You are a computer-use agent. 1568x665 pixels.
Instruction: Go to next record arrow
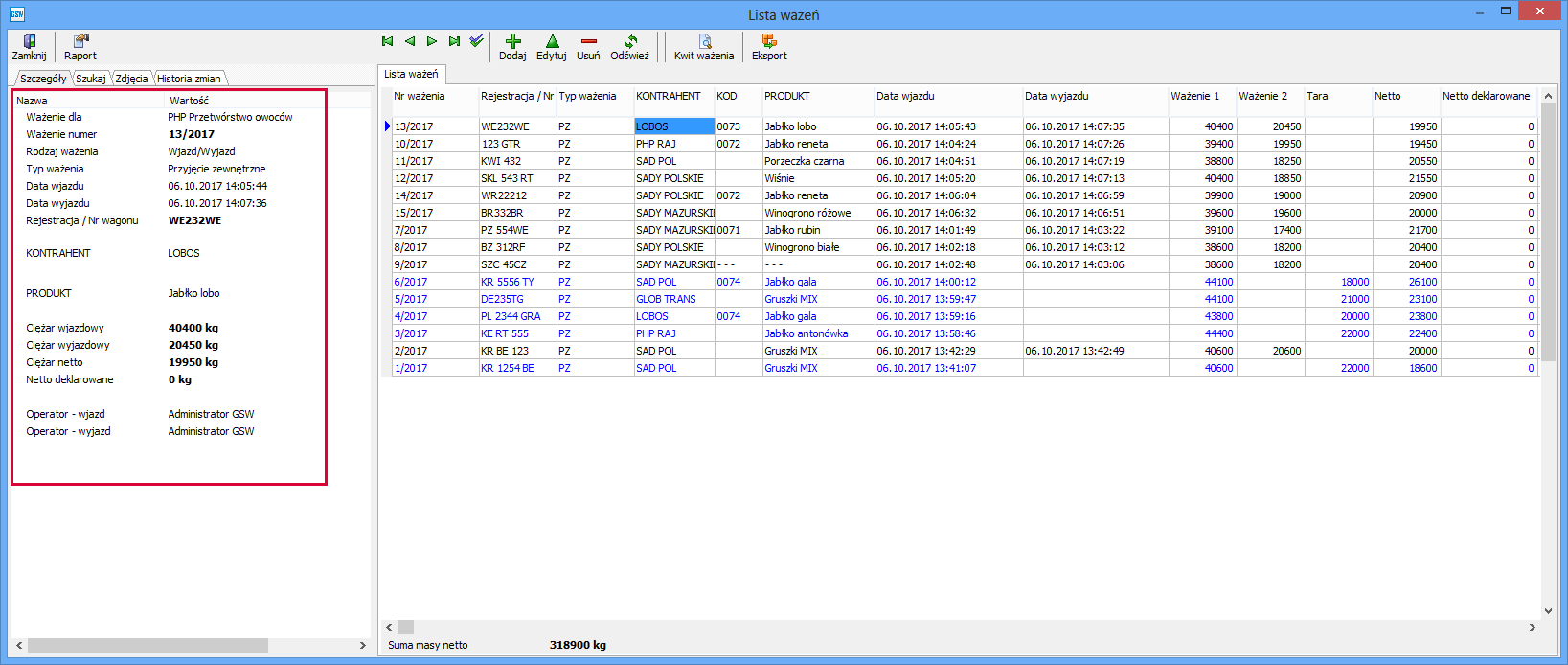point(432,41)
